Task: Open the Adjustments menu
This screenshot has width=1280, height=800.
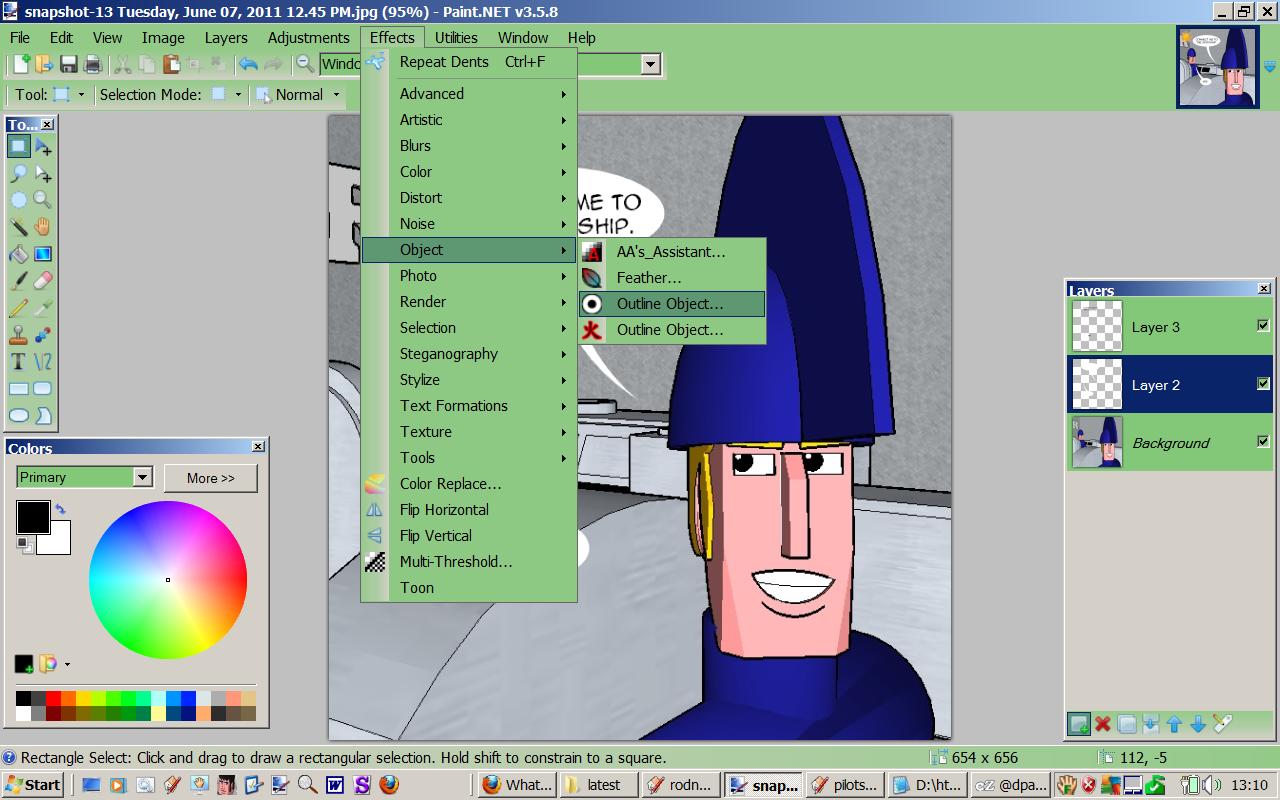Action: coord(308,38)
